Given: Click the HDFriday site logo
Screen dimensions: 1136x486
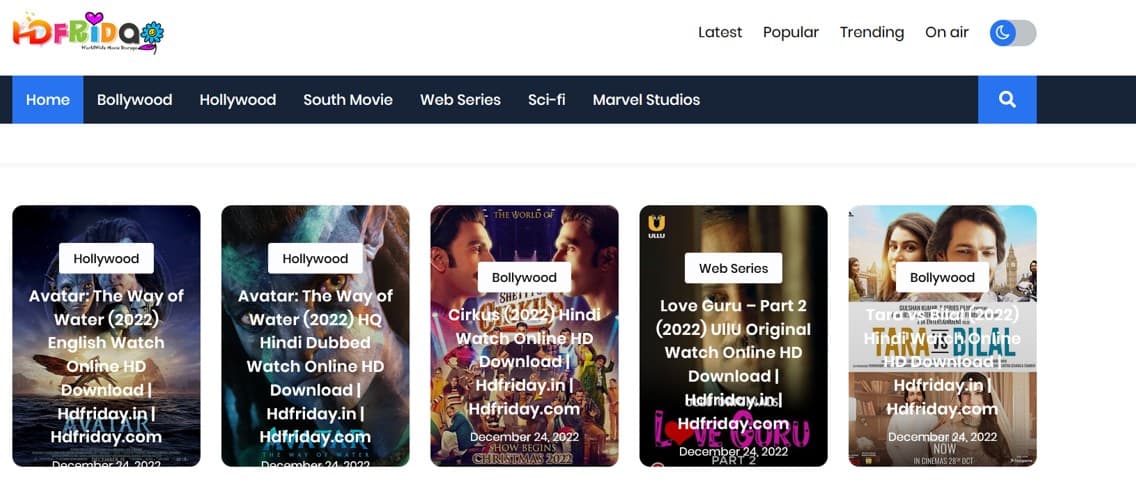Looking at the screenshot, I should (88, 33).
